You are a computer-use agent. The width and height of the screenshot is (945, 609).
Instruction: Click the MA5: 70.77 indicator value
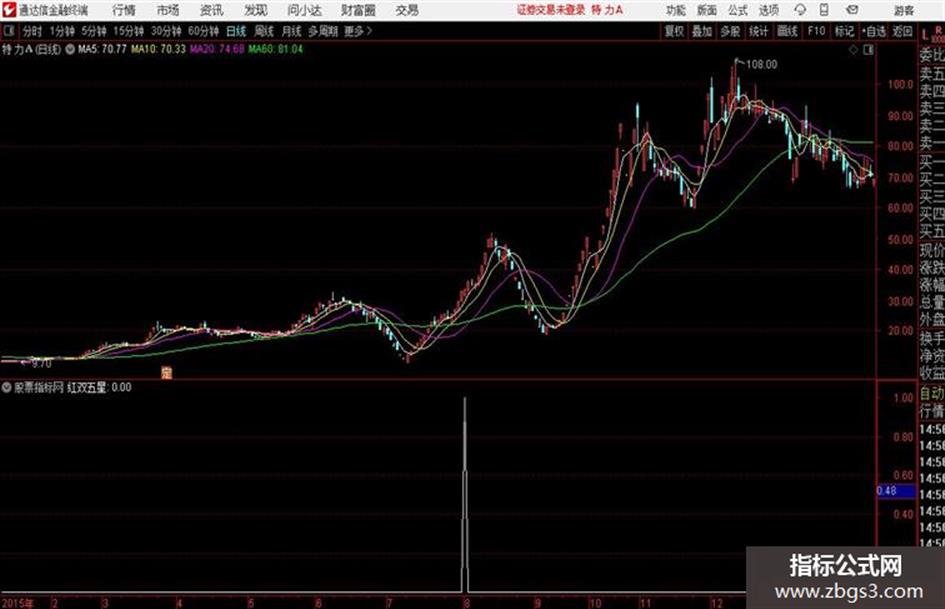point(102,49)
